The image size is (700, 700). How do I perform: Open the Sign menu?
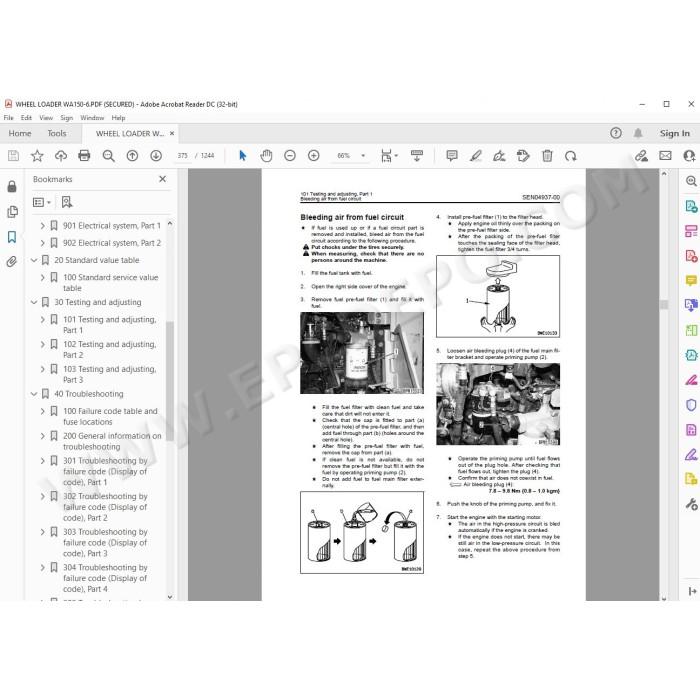(67, 118)
